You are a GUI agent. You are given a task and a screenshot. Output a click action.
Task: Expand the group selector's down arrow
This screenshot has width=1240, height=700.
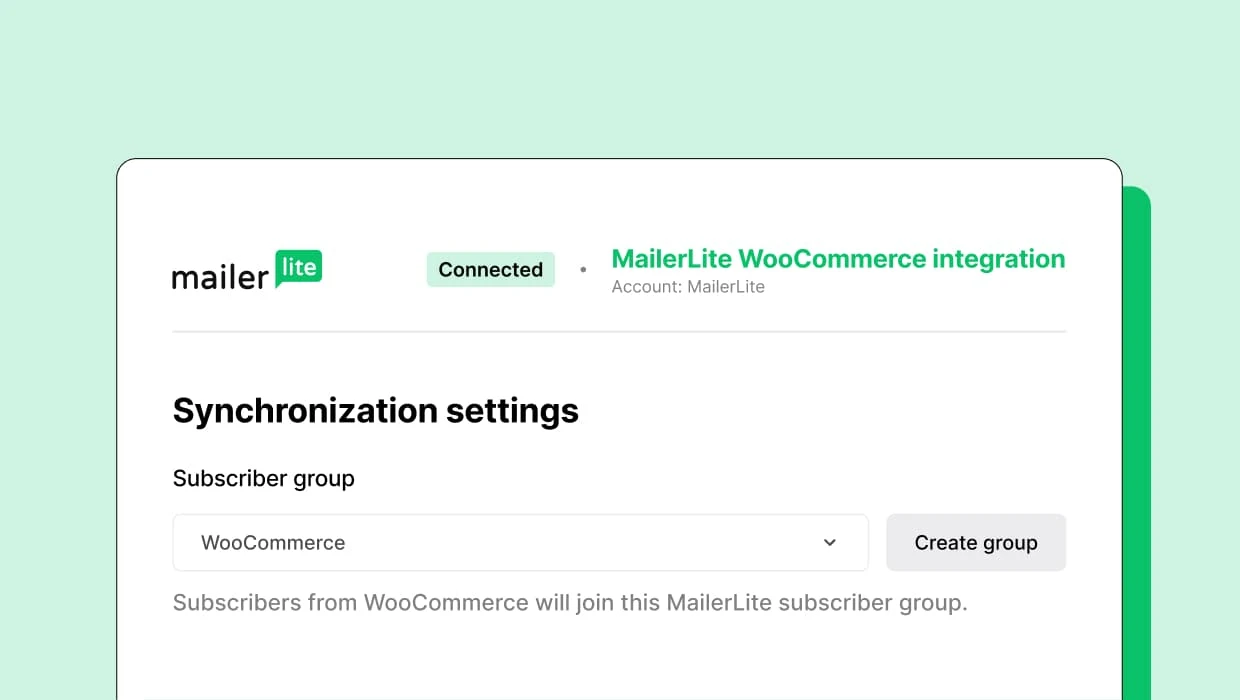(x=829, y=543)
